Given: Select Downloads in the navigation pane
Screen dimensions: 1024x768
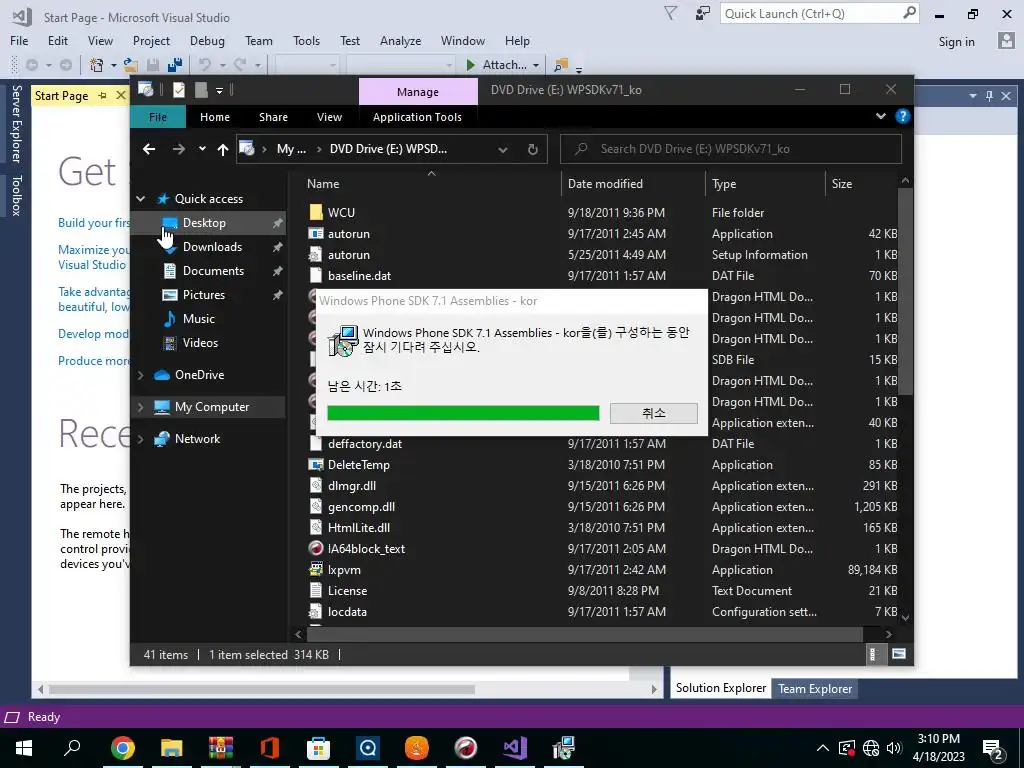Looking at the screenshot, I should point(212,247).
